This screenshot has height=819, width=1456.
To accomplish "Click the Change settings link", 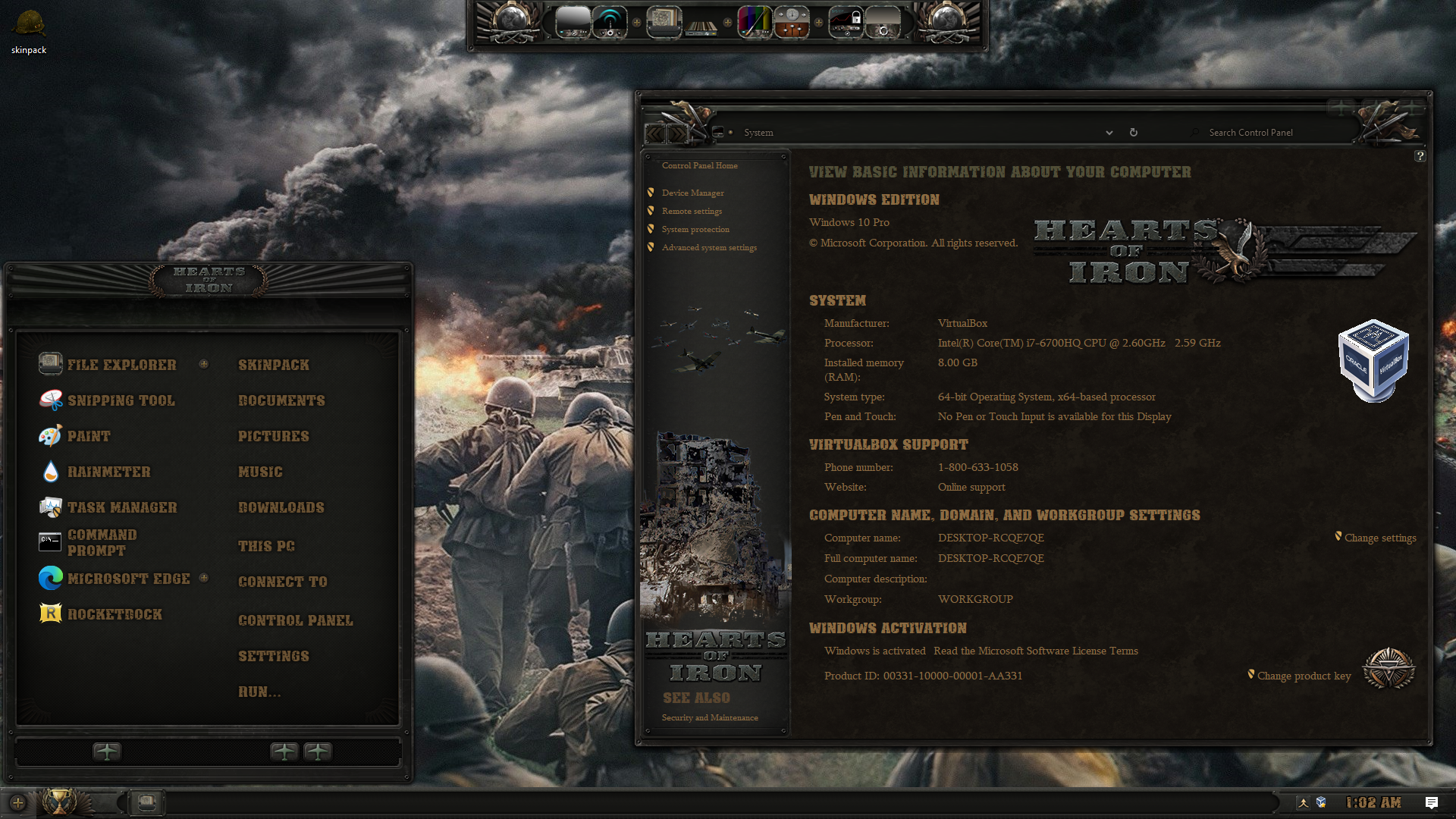I will tap(1379, 538).
